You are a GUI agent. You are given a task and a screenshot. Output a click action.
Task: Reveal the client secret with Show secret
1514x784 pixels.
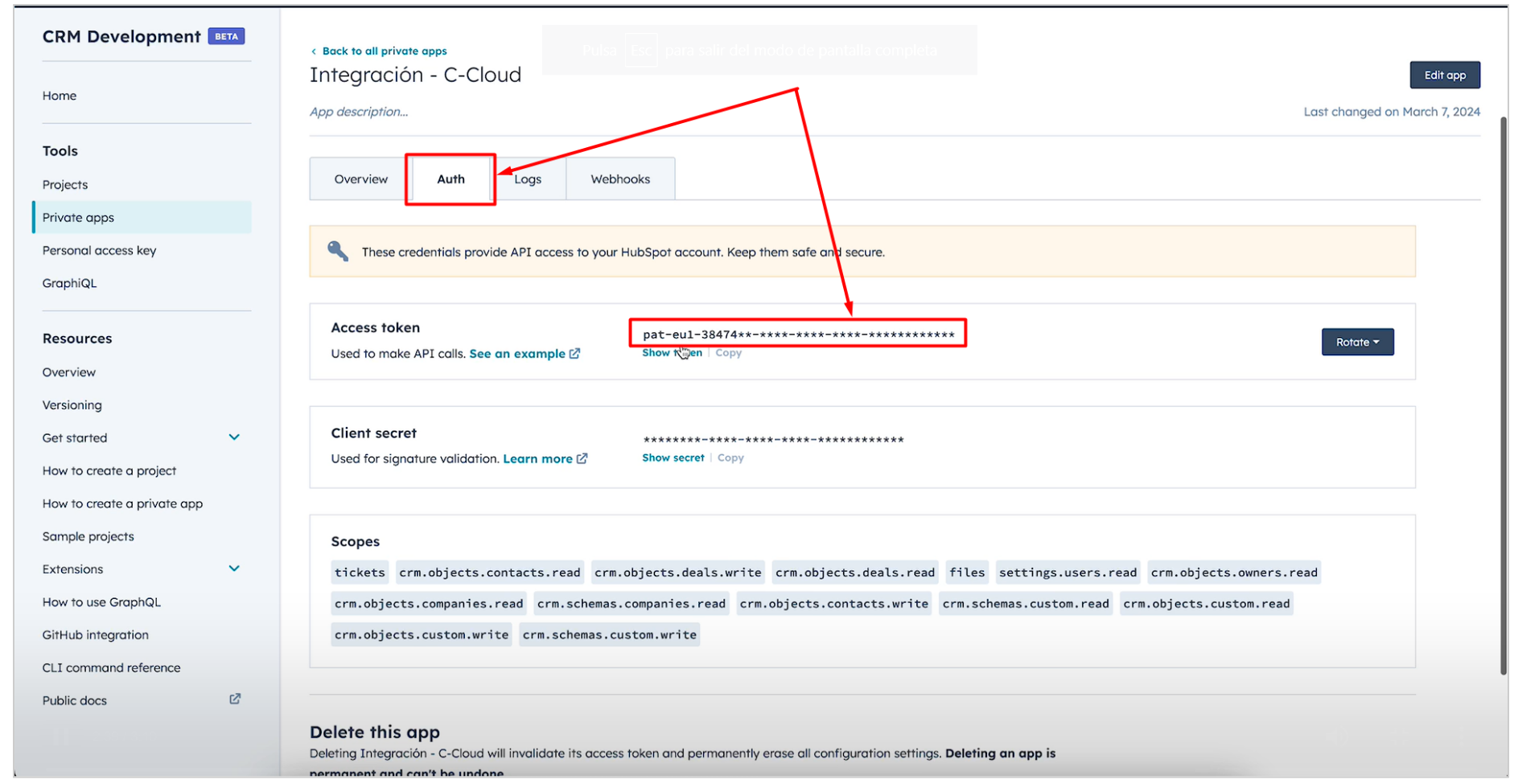tap(673, 458)
